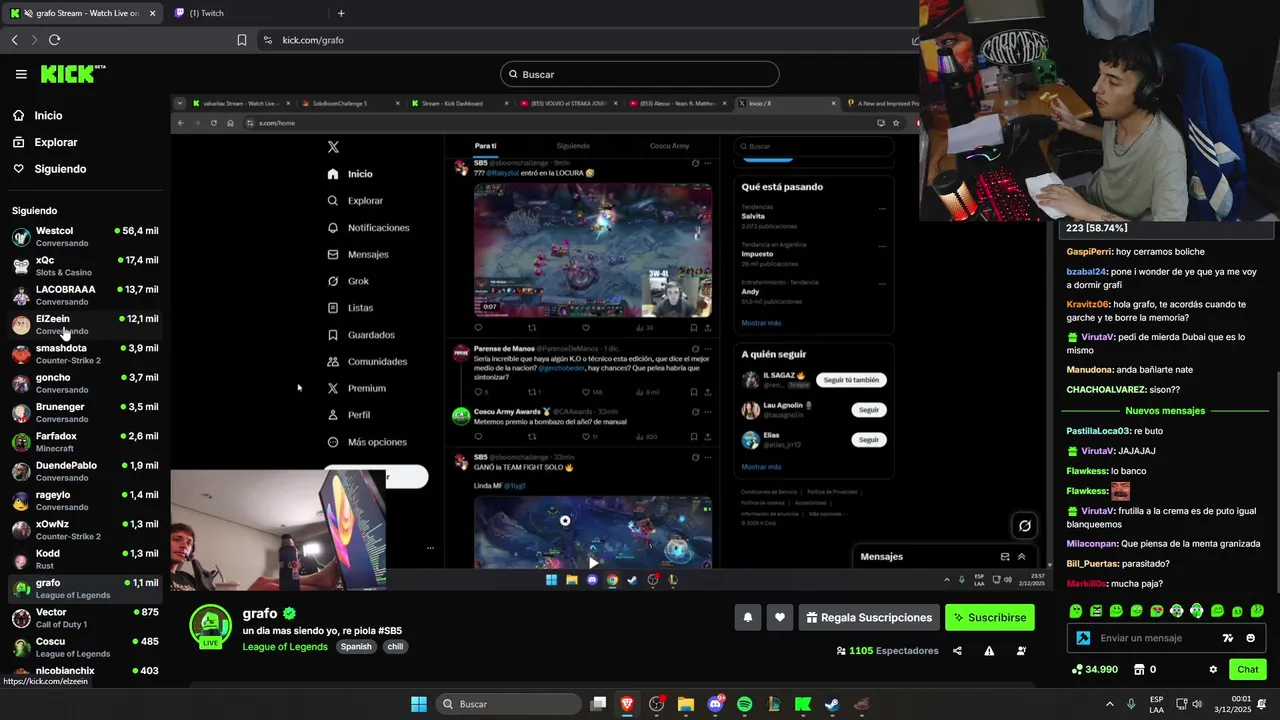Open smashdota channel in following list

click(85, 354)
